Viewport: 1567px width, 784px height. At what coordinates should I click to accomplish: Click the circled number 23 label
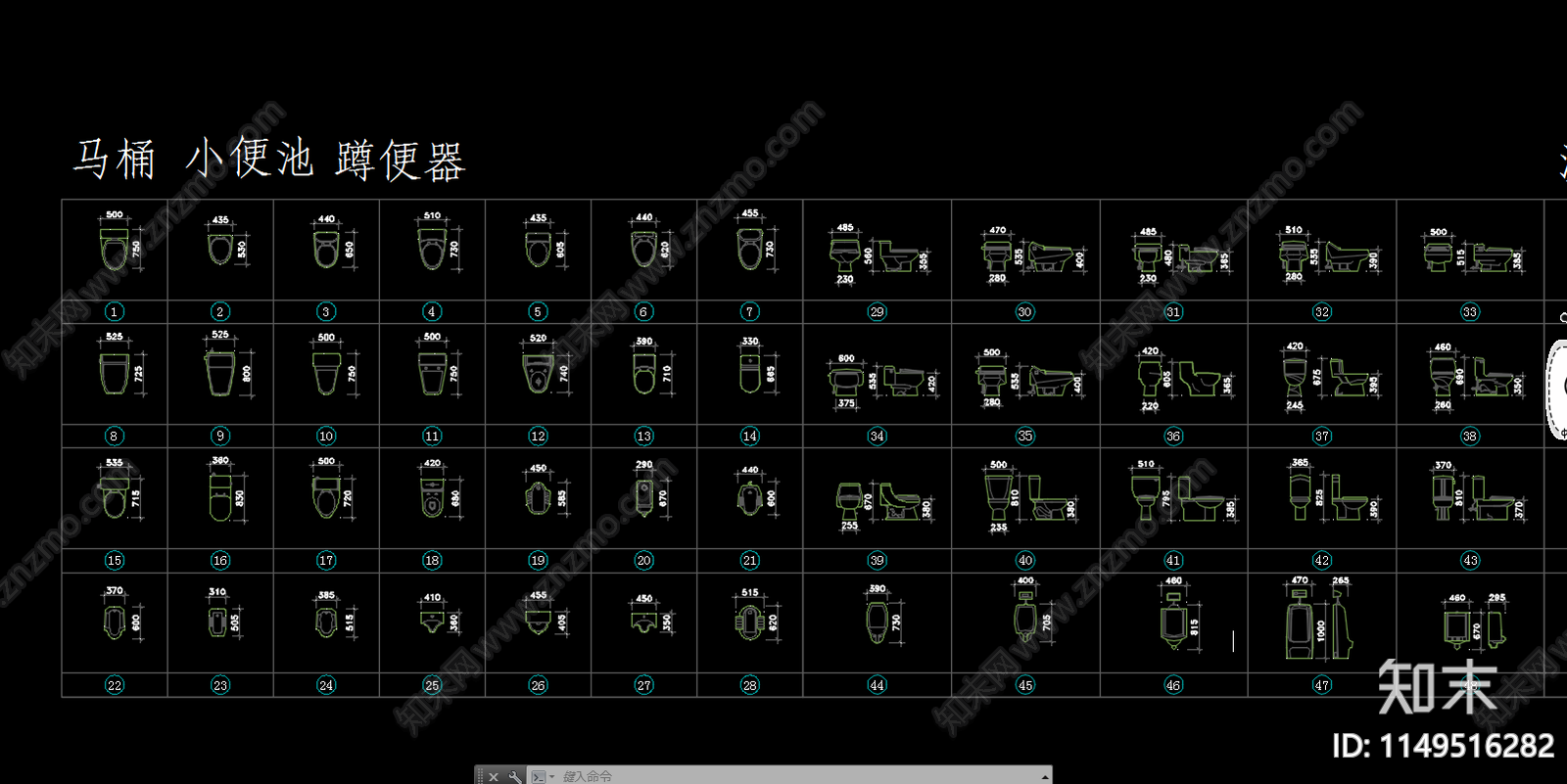[x=220, y=685]
